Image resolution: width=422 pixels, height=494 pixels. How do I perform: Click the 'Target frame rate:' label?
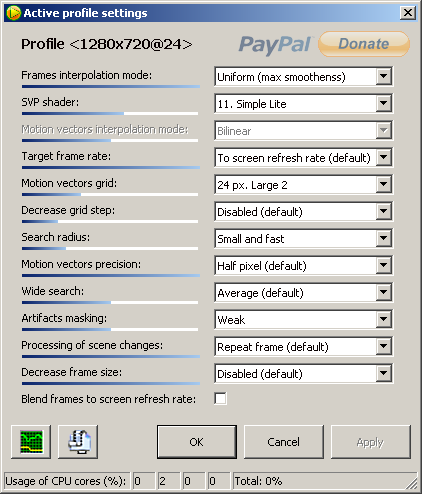click(x=66, y=156)
